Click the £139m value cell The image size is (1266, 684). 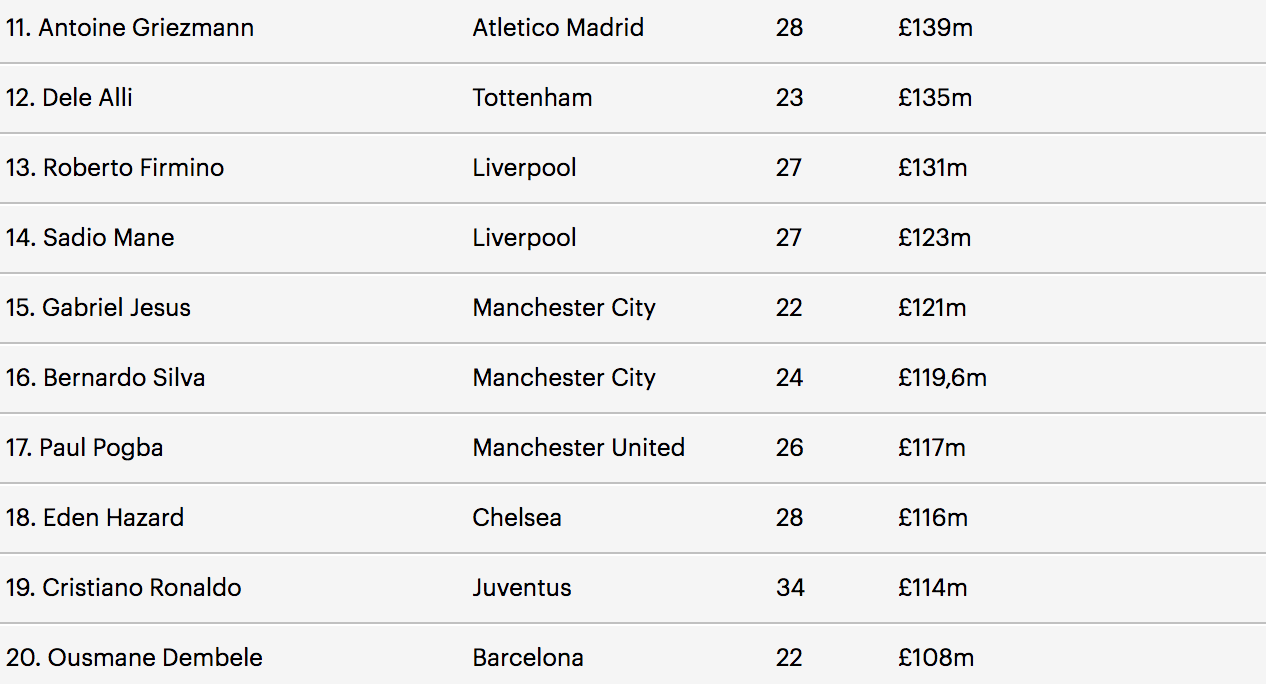[x=935, y=28]
